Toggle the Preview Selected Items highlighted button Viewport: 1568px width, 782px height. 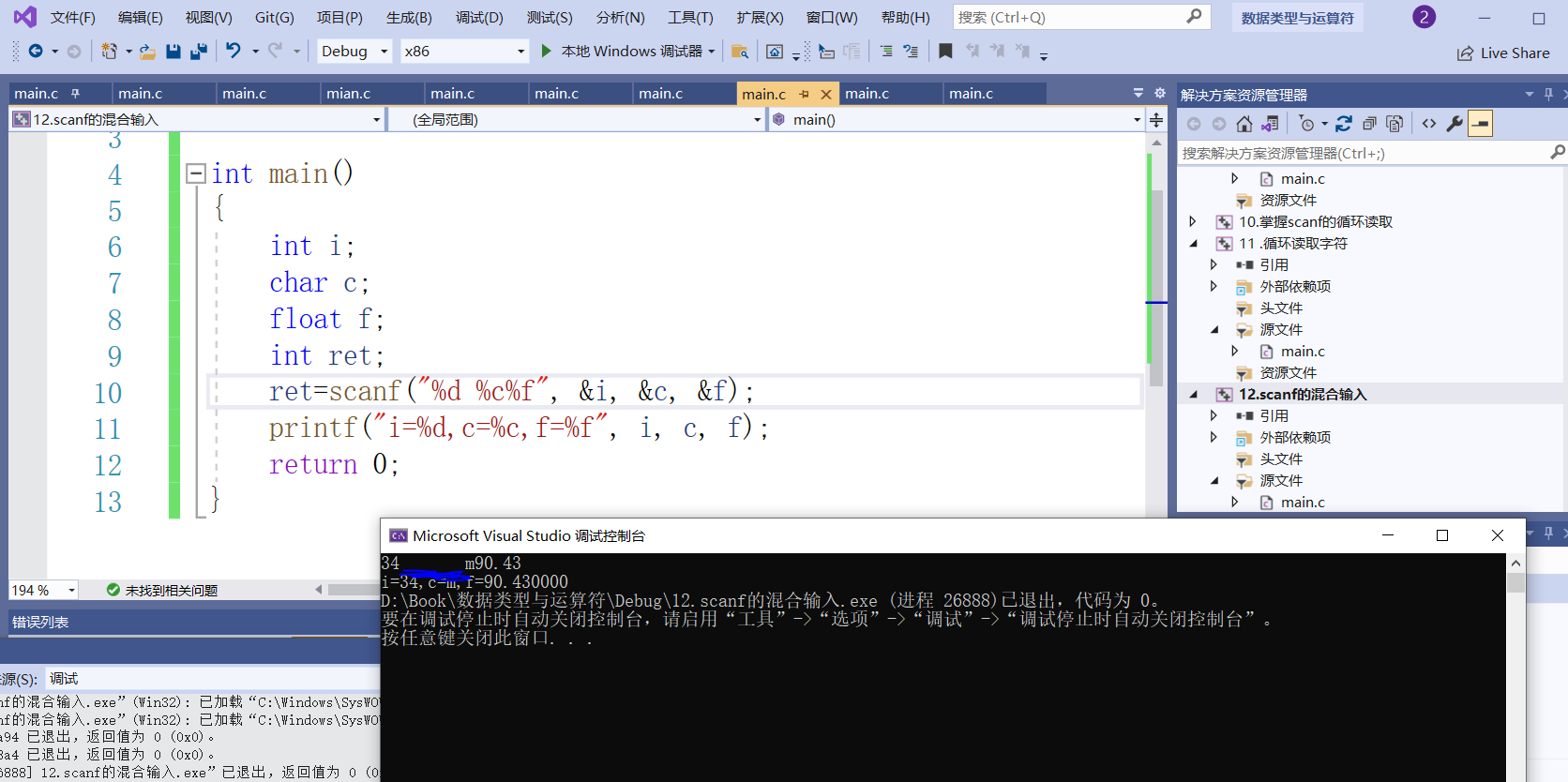click(1481, 124)
